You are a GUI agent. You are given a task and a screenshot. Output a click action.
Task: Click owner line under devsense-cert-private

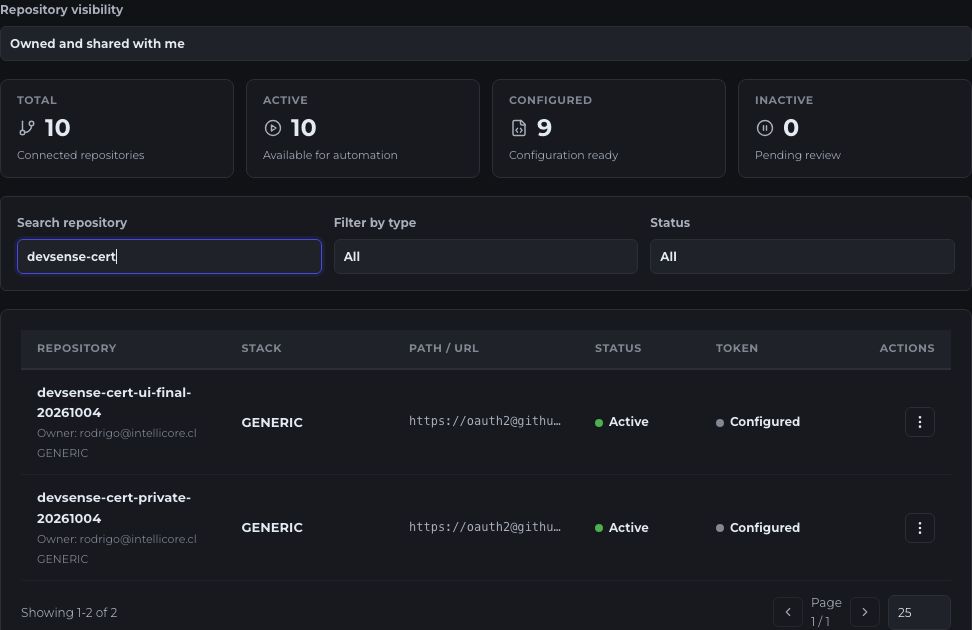pos(117,539)
